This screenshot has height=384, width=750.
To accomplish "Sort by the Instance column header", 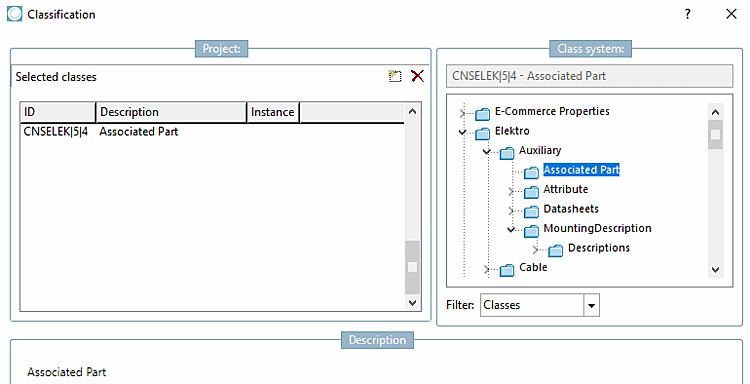I will coord(273,112).
